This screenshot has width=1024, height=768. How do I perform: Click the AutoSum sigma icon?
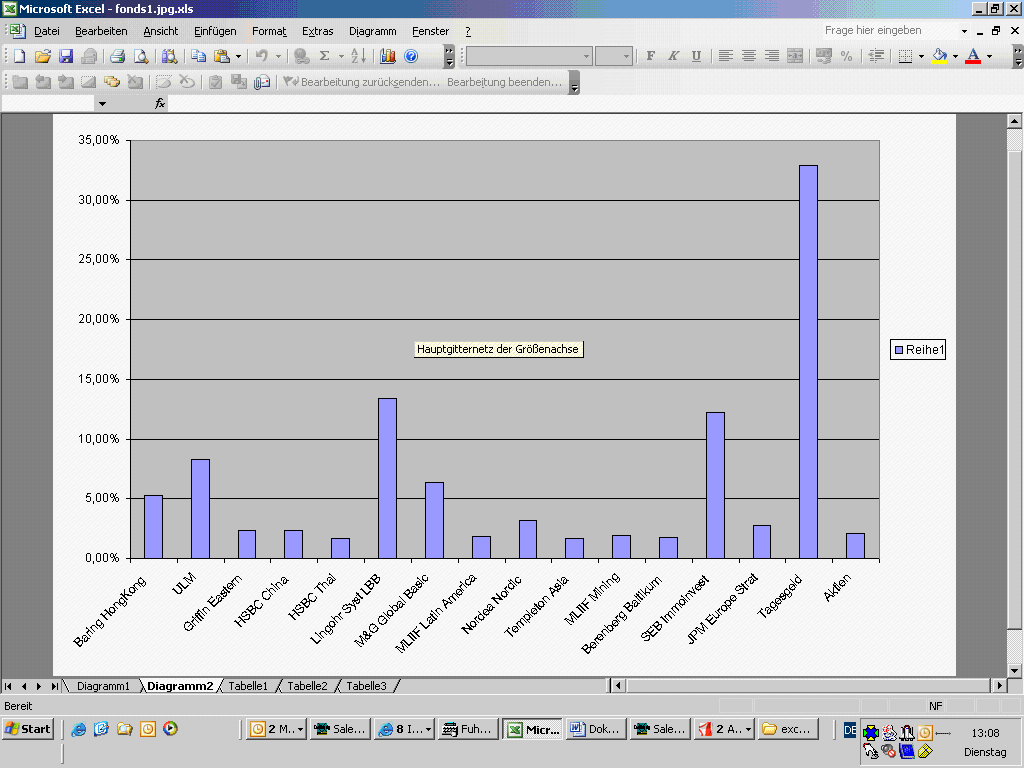325,56
